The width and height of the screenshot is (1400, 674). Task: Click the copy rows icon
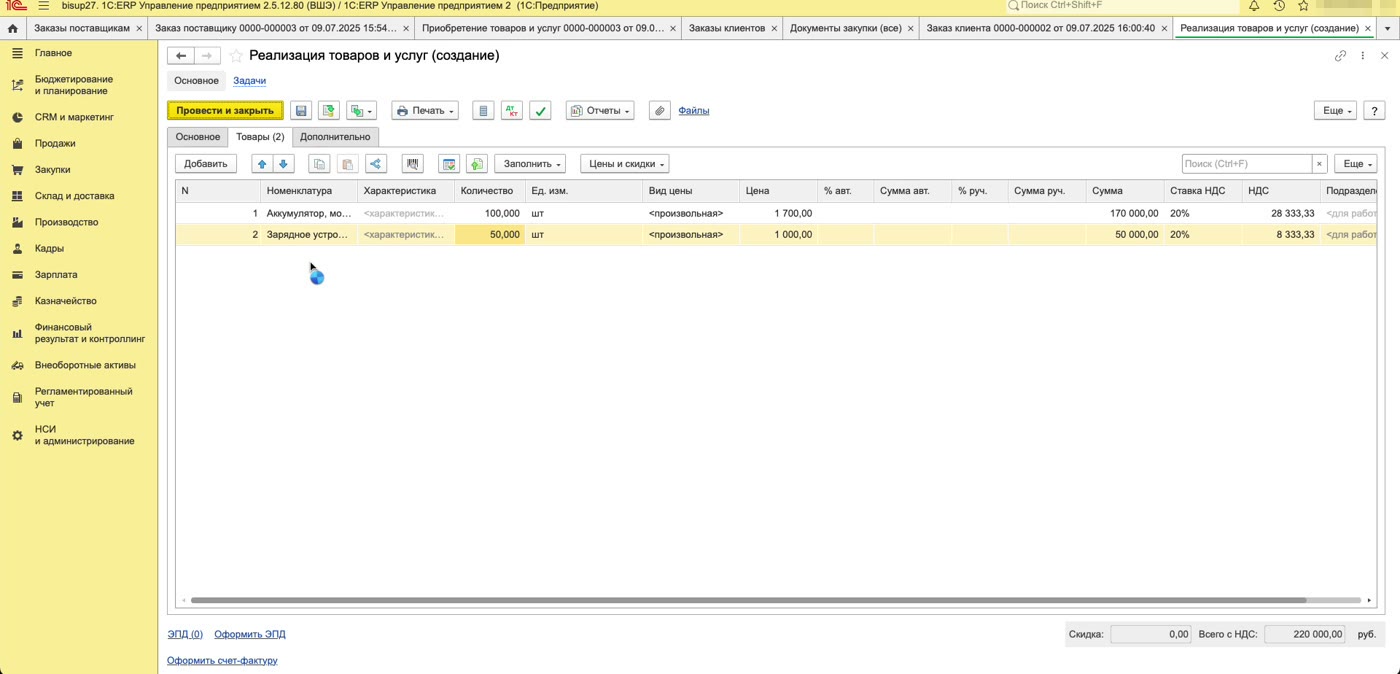point(319,164)
